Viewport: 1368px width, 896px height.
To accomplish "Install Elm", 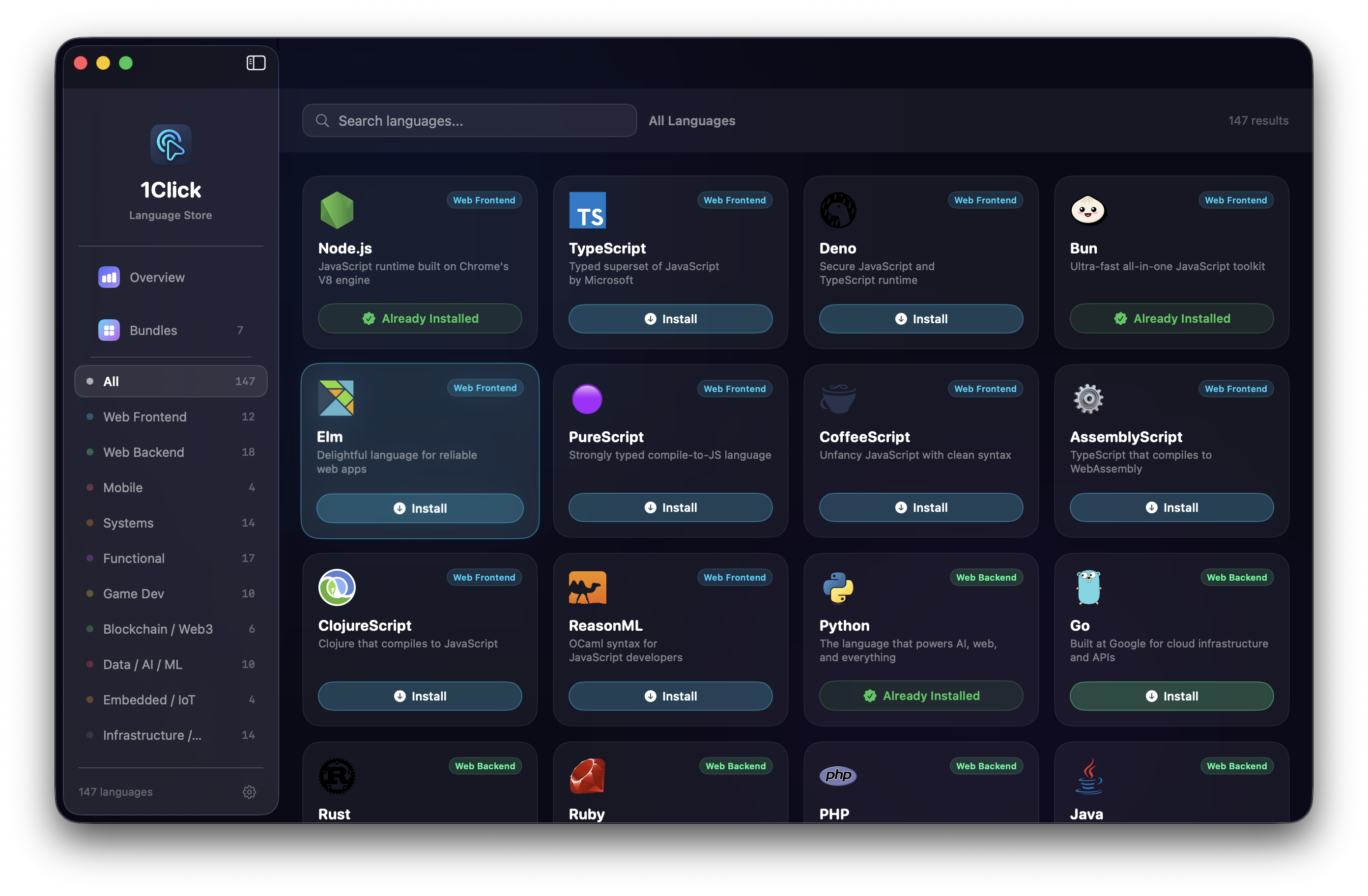I will coord(420,508).
